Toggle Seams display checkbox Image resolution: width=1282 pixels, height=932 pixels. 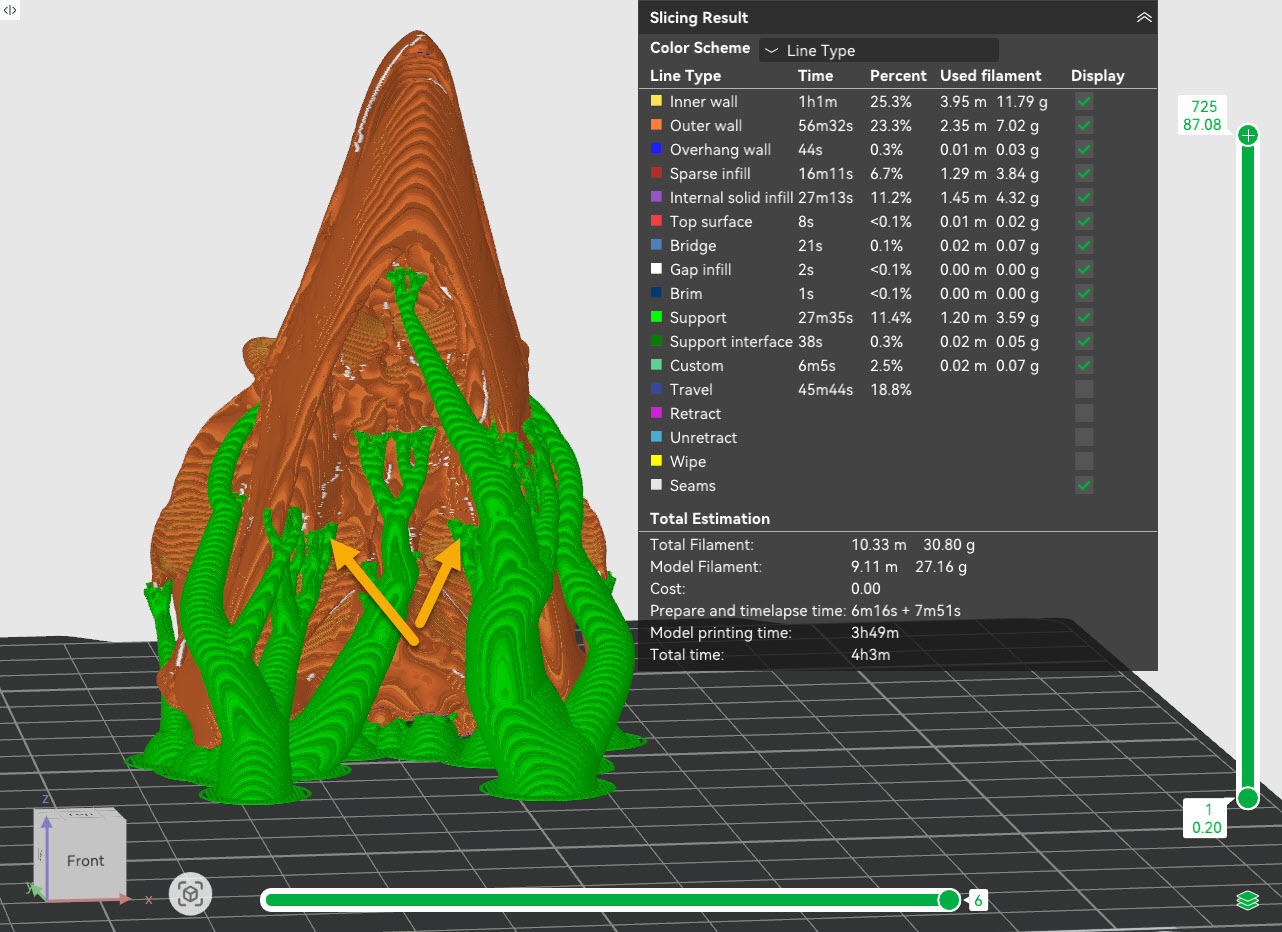tap(1084, 485)
